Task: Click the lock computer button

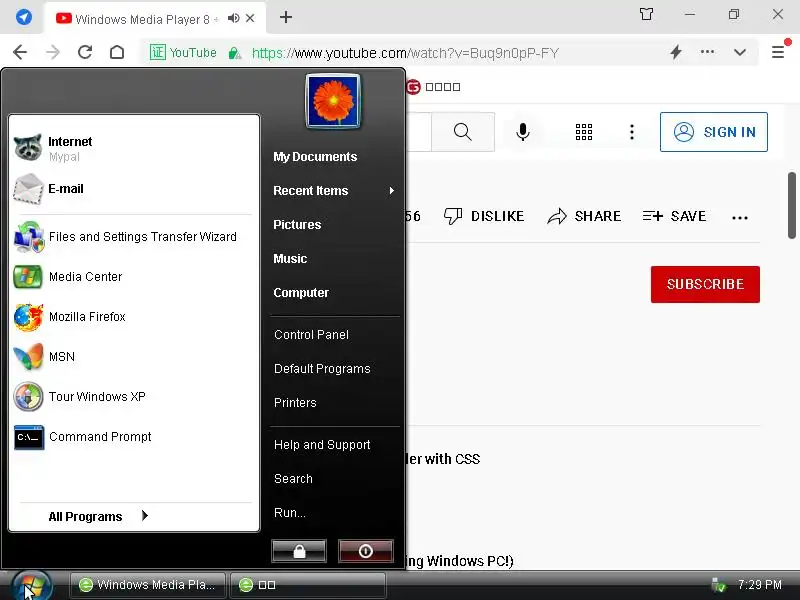Action: coord(299,551)
